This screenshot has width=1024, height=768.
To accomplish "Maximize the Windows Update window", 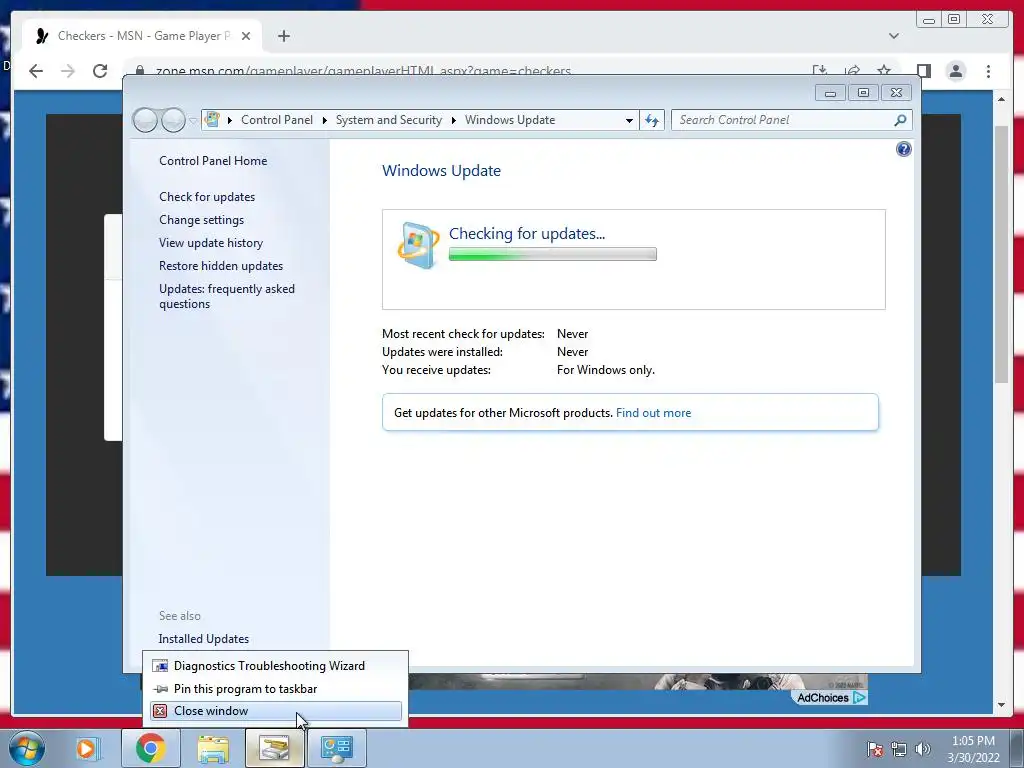I will [x=863, y=93].
